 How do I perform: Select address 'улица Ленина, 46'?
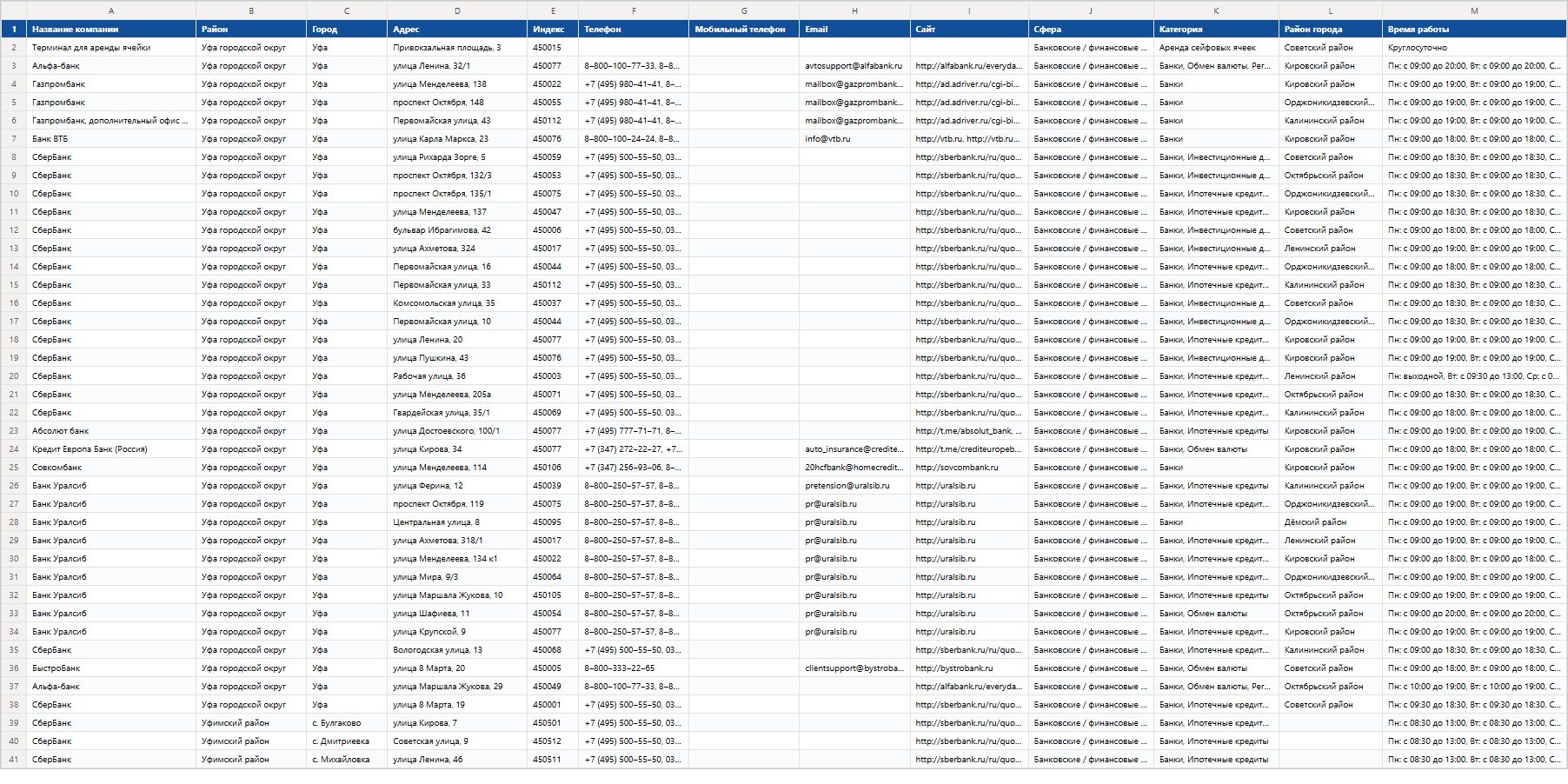pos(457,760)
